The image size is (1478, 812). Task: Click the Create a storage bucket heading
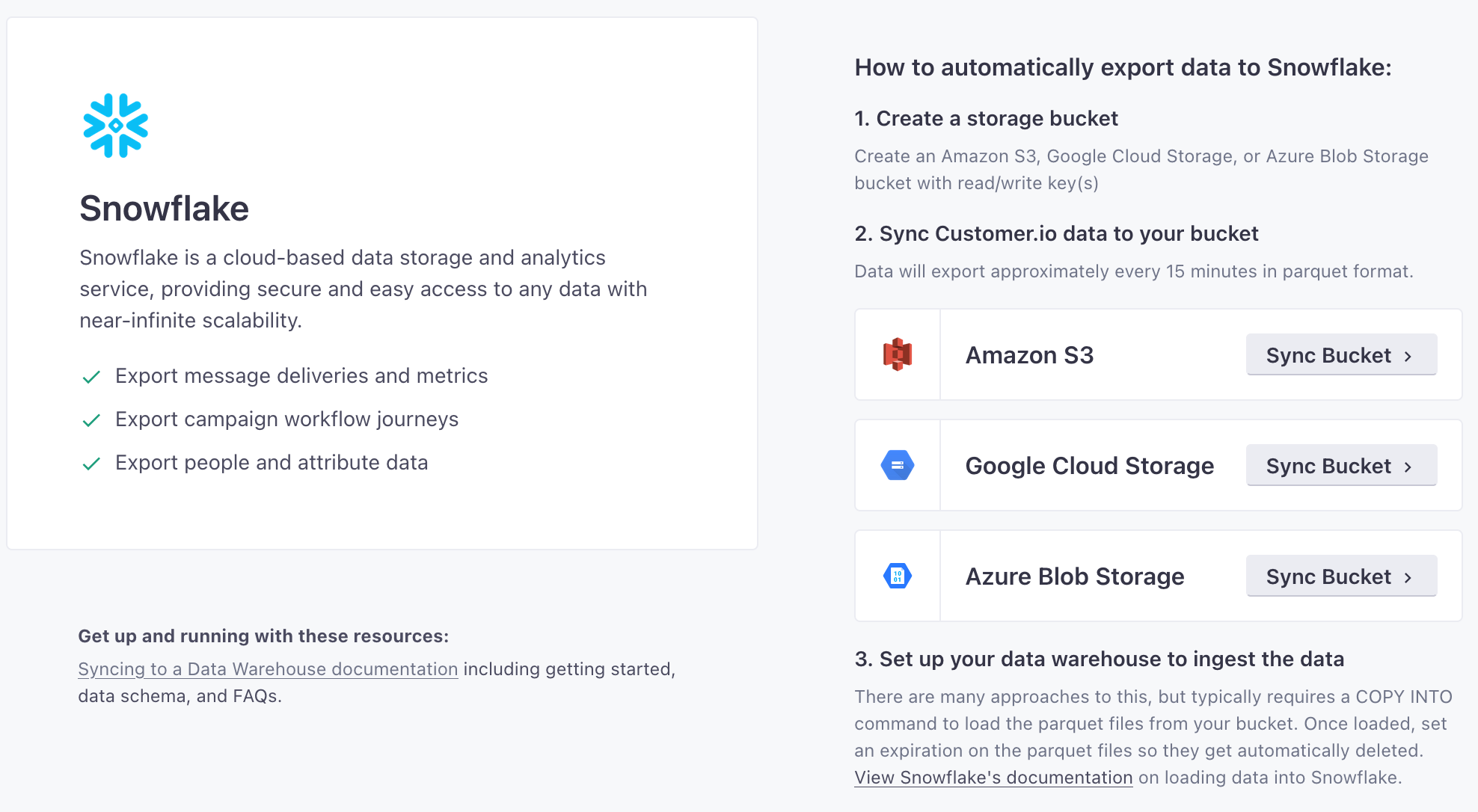pyautogui.click(x=986, y=118)
